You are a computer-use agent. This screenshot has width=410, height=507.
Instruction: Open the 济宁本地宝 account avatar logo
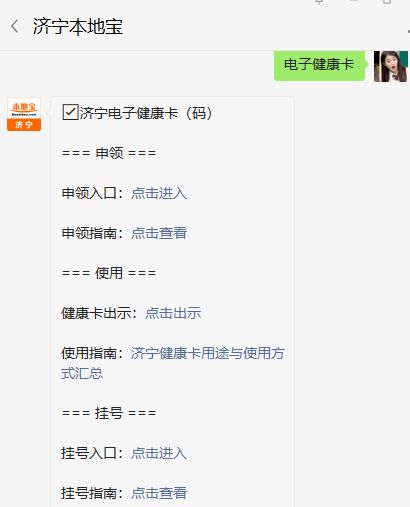tap(24, 114)
